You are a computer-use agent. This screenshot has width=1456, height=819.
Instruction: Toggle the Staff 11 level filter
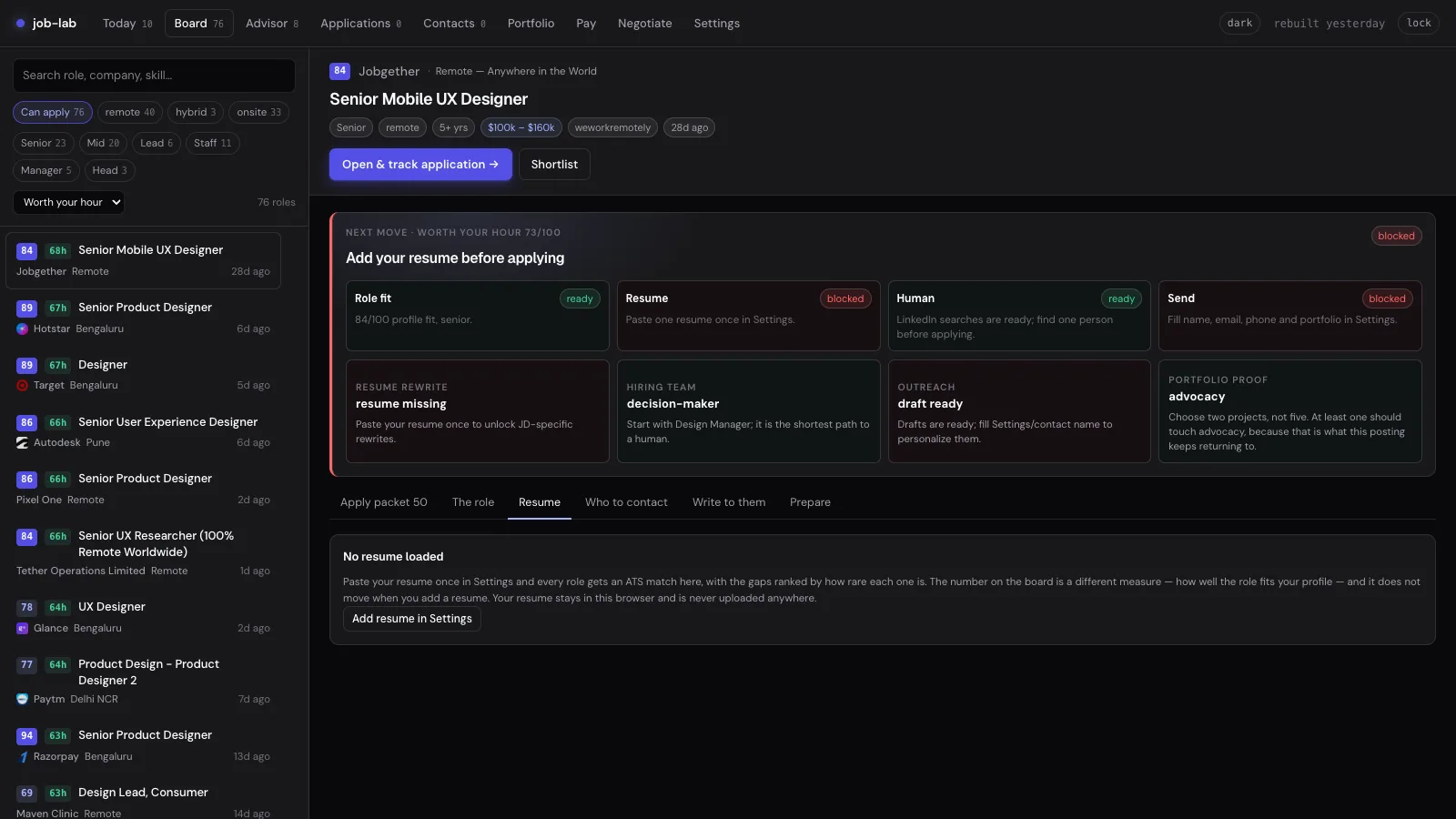213,143
